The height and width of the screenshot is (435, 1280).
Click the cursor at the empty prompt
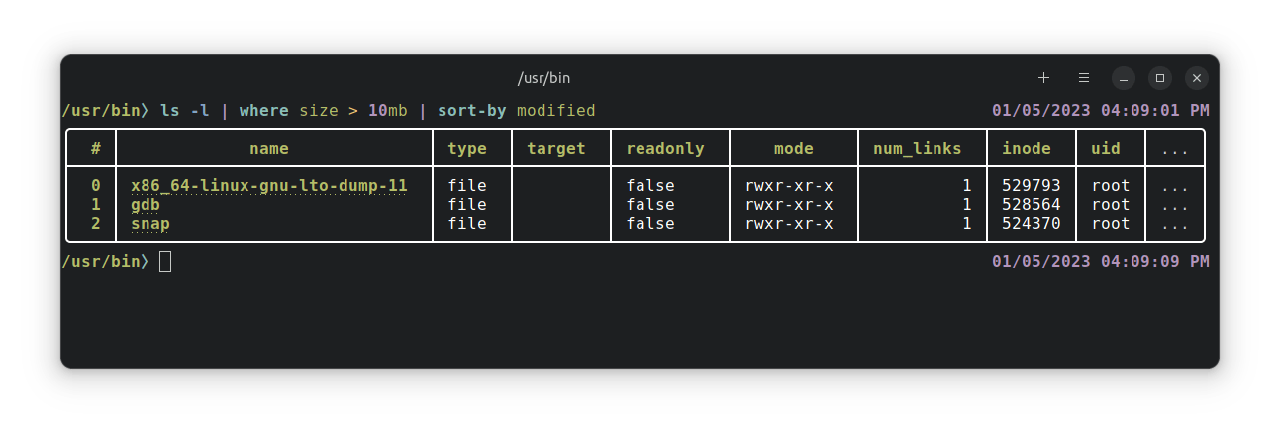click(165, 262)
